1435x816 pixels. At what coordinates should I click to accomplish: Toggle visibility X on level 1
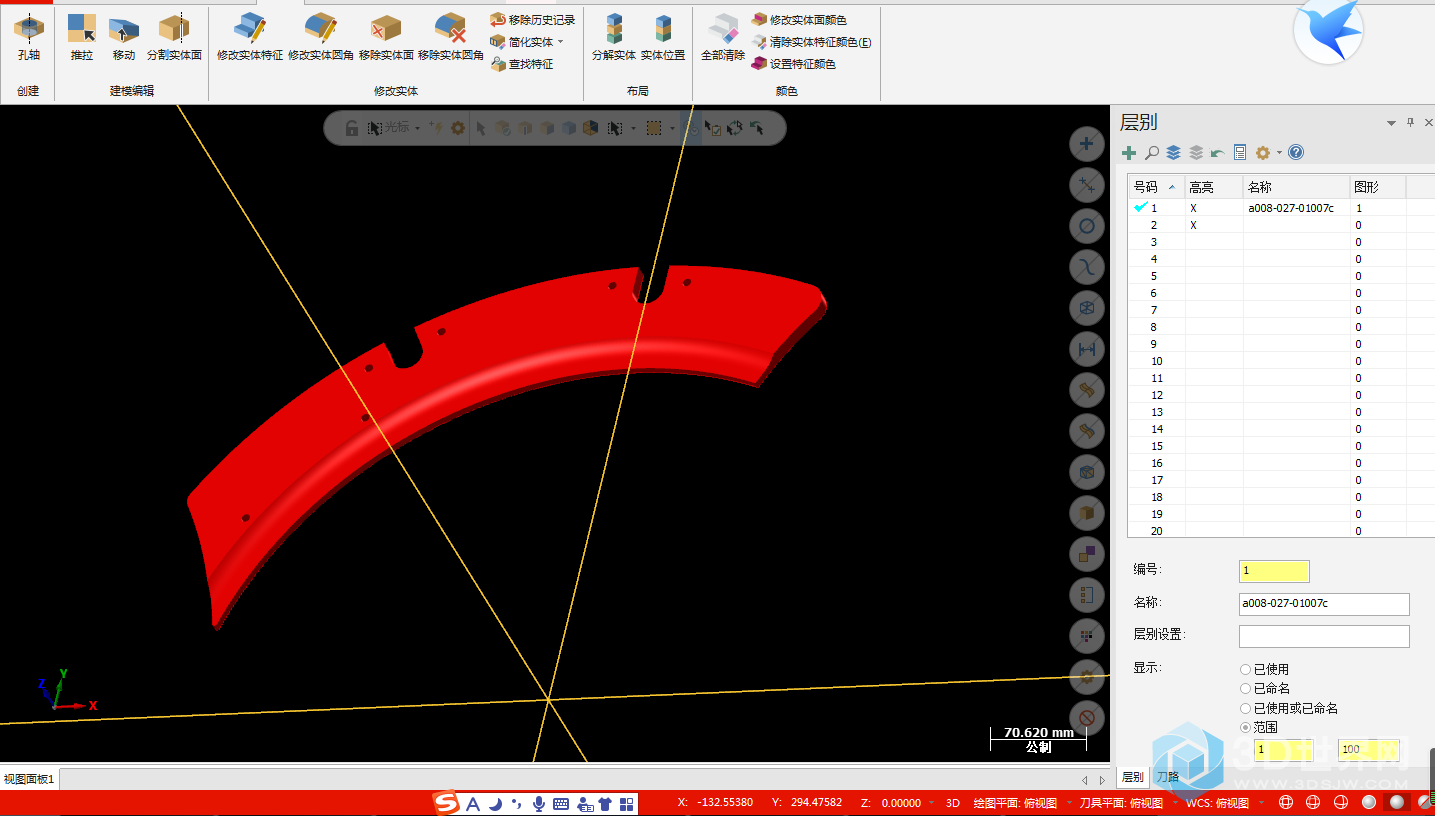point(1193,208)
